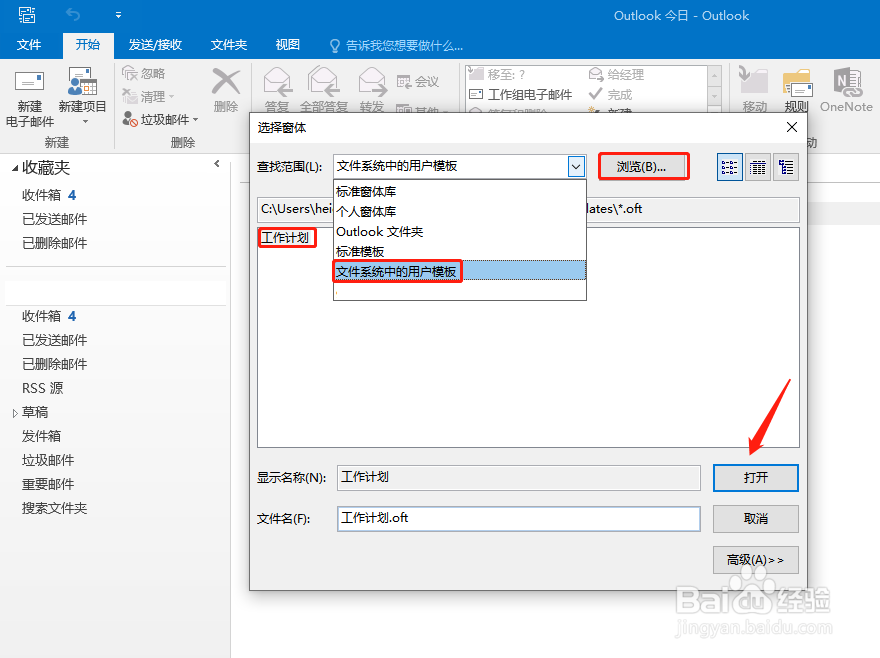Open the 视图 ribbon tab
The image size is (880, 658).
tap(287, 44)
